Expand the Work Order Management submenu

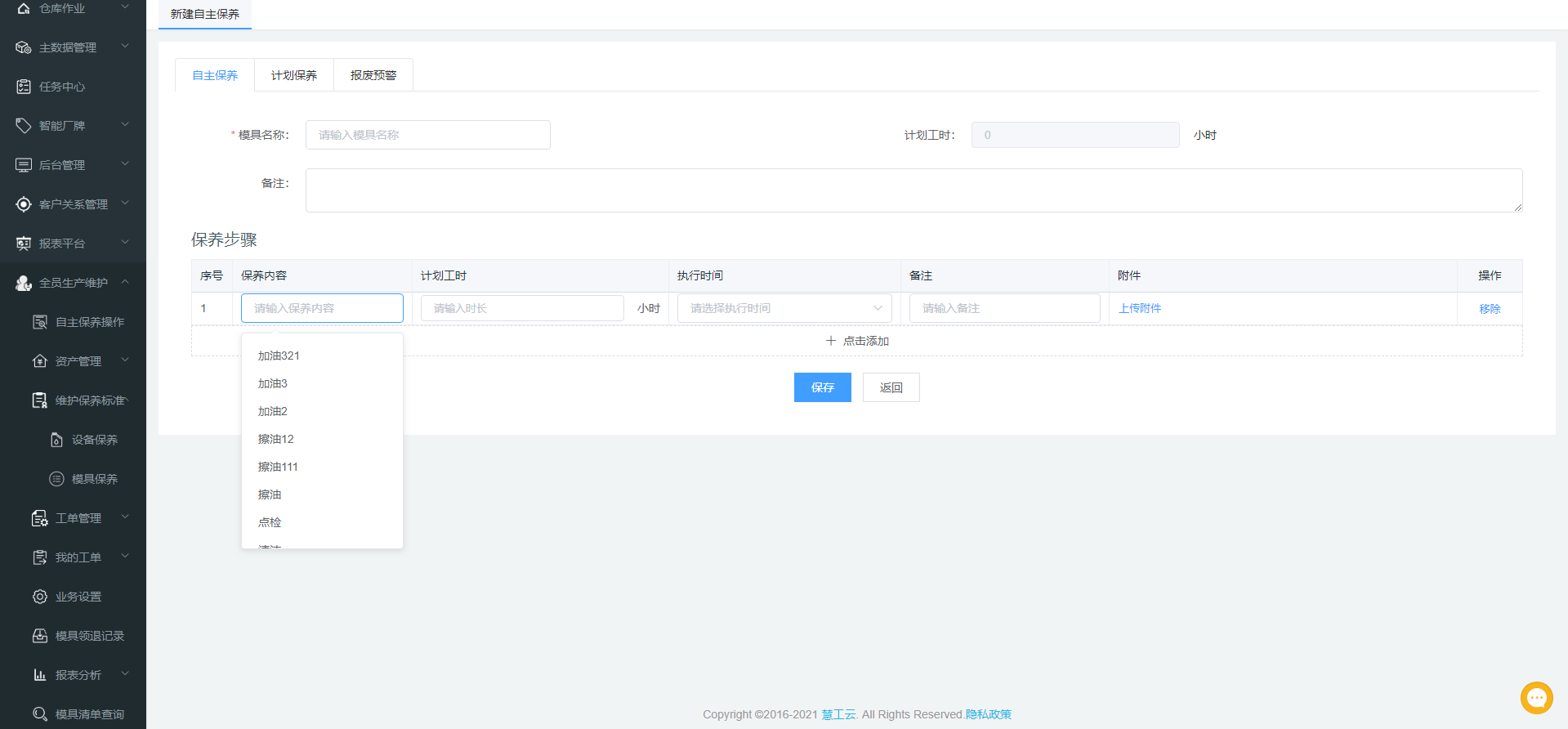coord(125,517)
